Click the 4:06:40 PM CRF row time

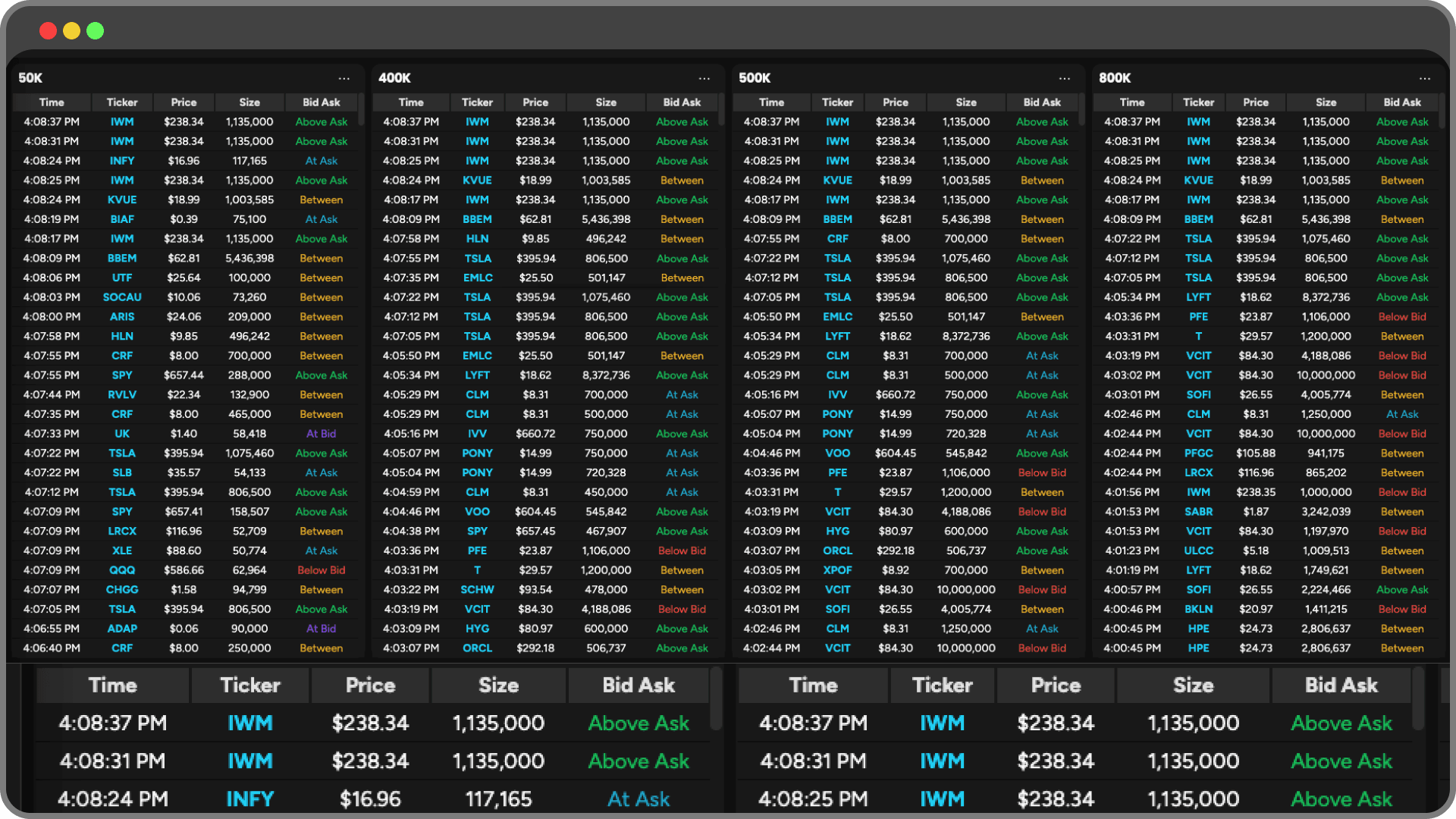pyautogui.click(x=52, y=648)
